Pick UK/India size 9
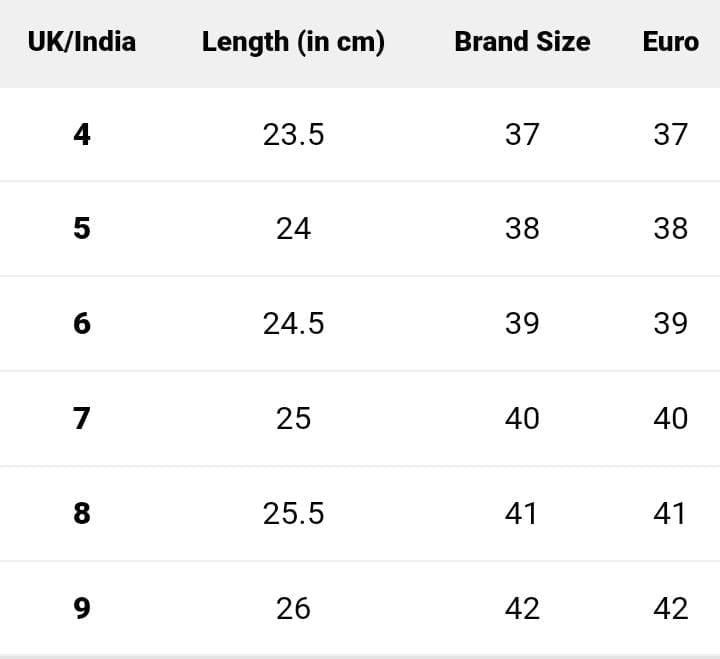 tap(82, 608)
